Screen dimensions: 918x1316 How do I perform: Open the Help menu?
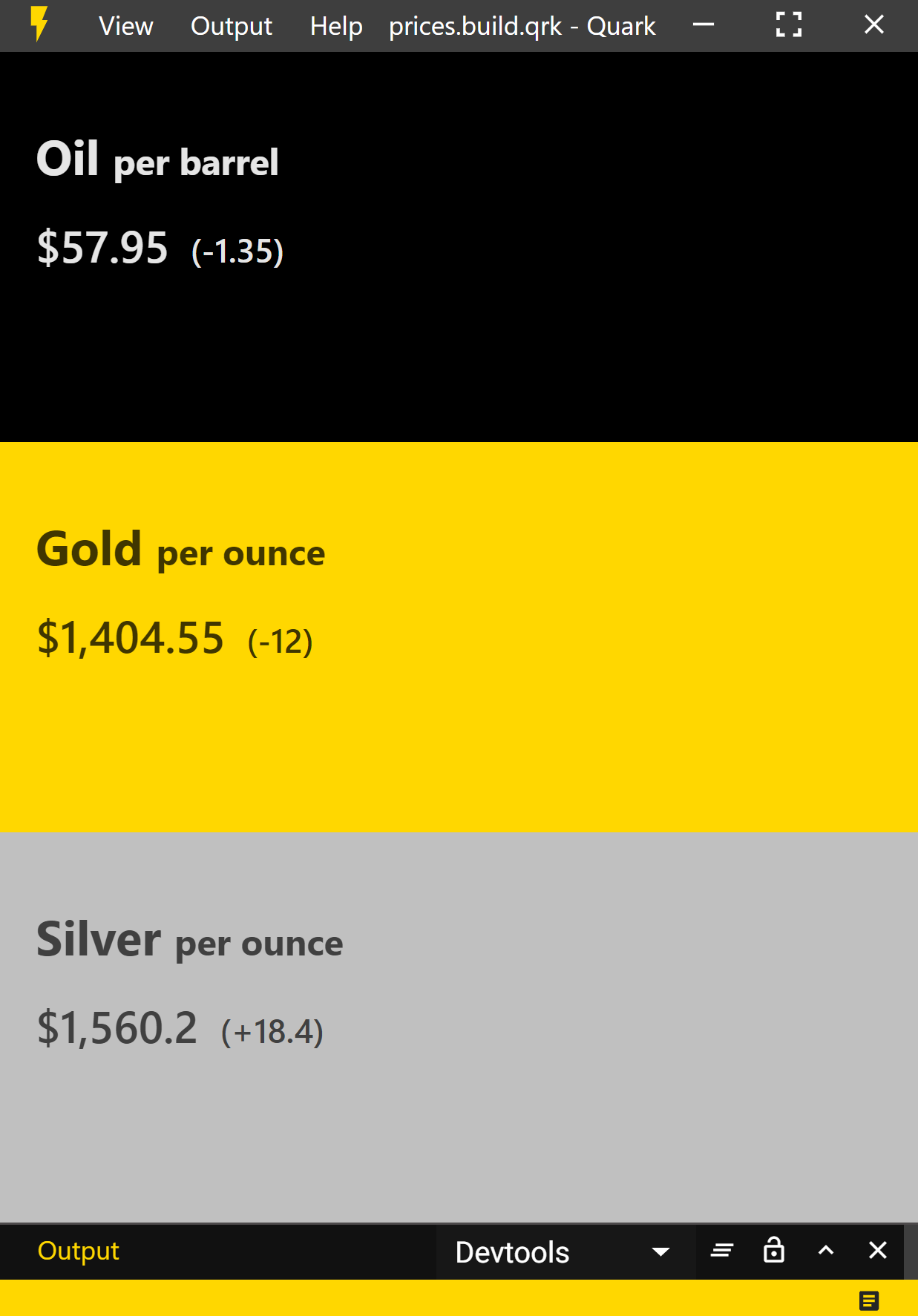(x=336, y=26)
